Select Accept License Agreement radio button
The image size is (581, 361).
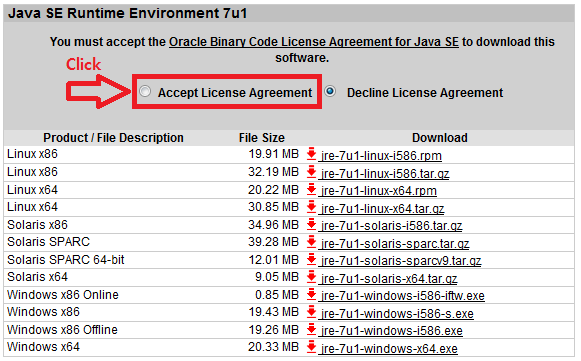(x=145, y=91)
